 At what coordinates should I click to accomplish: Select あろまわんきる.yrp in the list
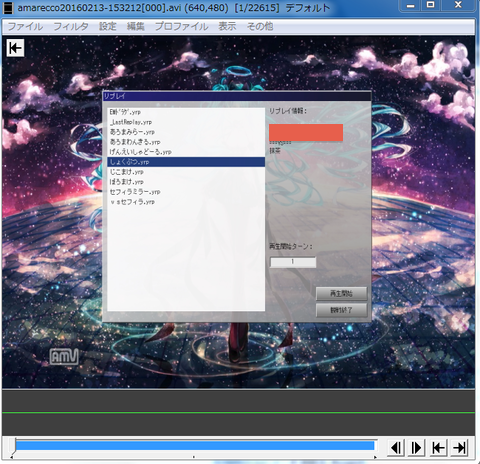point(186,142)
